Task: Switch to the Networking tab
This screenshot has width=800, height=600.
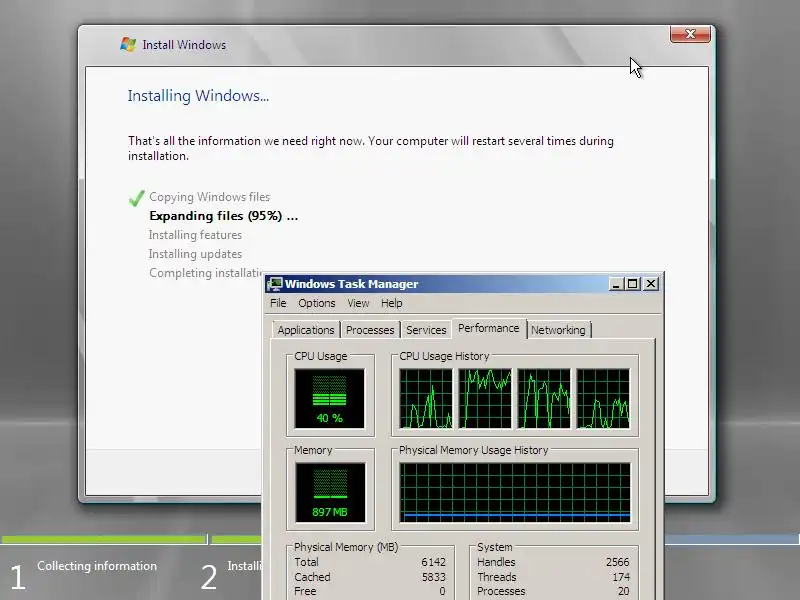Action: [x=558, y=330]
